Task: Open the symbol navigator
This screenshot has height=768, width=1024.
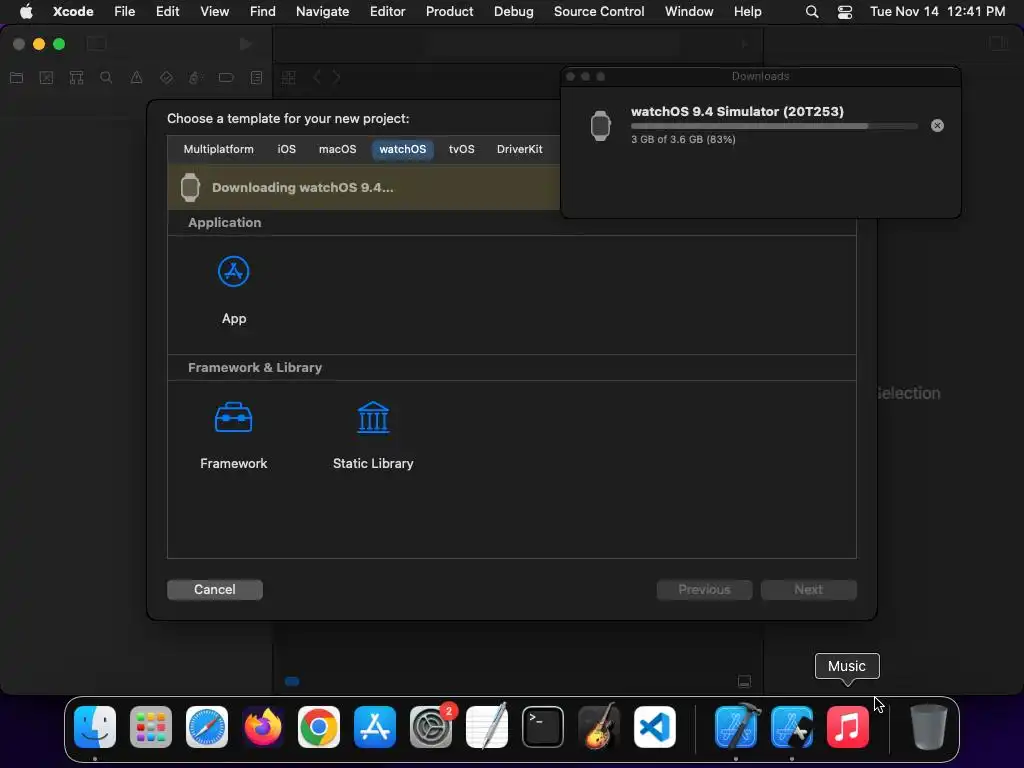Action: click(76, 78)
